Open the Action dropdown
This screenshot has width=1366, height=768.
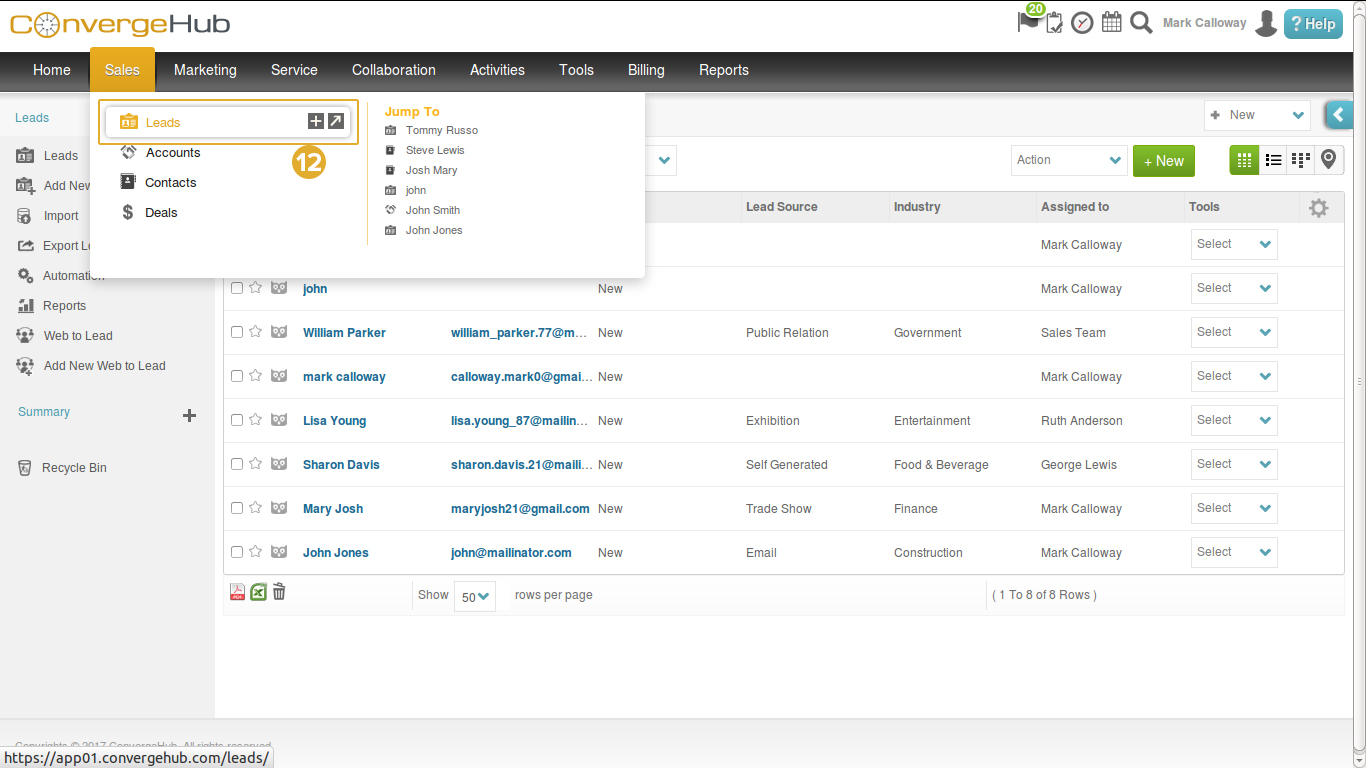[1069, 160]
